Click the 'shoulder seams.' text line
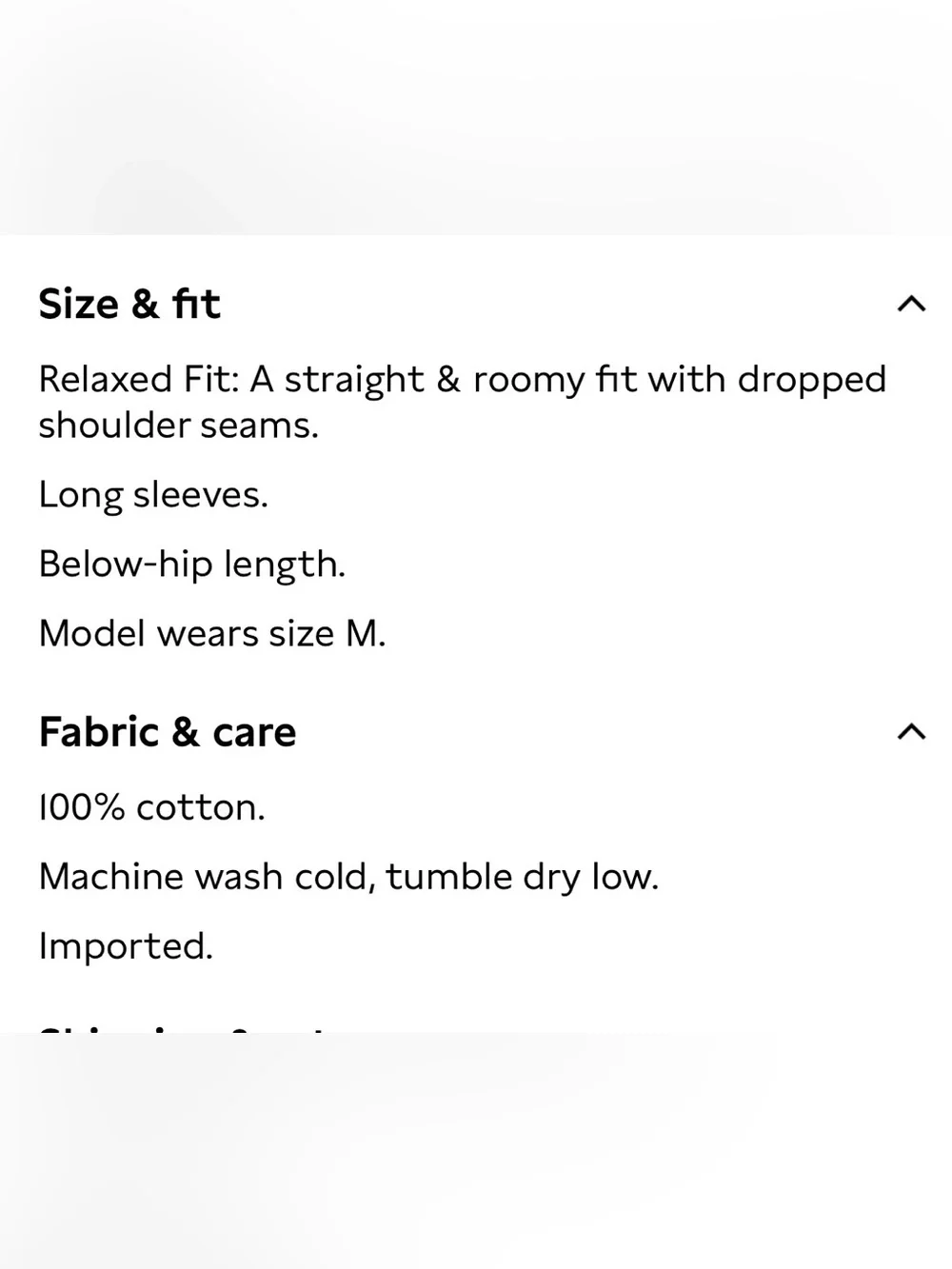This screenshot has height=1269, width=952. (179, 426)
